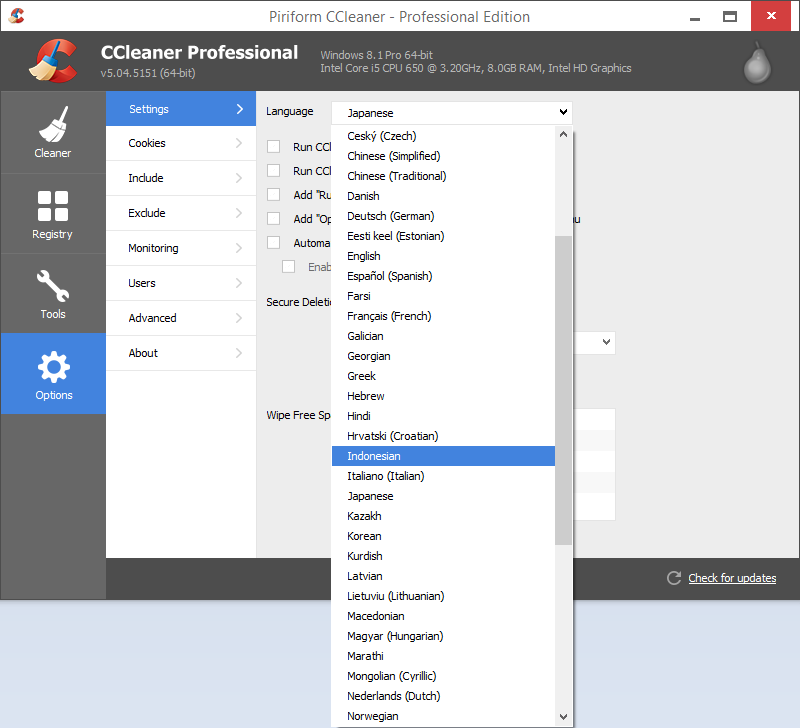Choose the highlighted Indonesian entry
Image resolution: width=800 pixels, height=728 pixels.
pyautogui.click(x=443, y=456)
